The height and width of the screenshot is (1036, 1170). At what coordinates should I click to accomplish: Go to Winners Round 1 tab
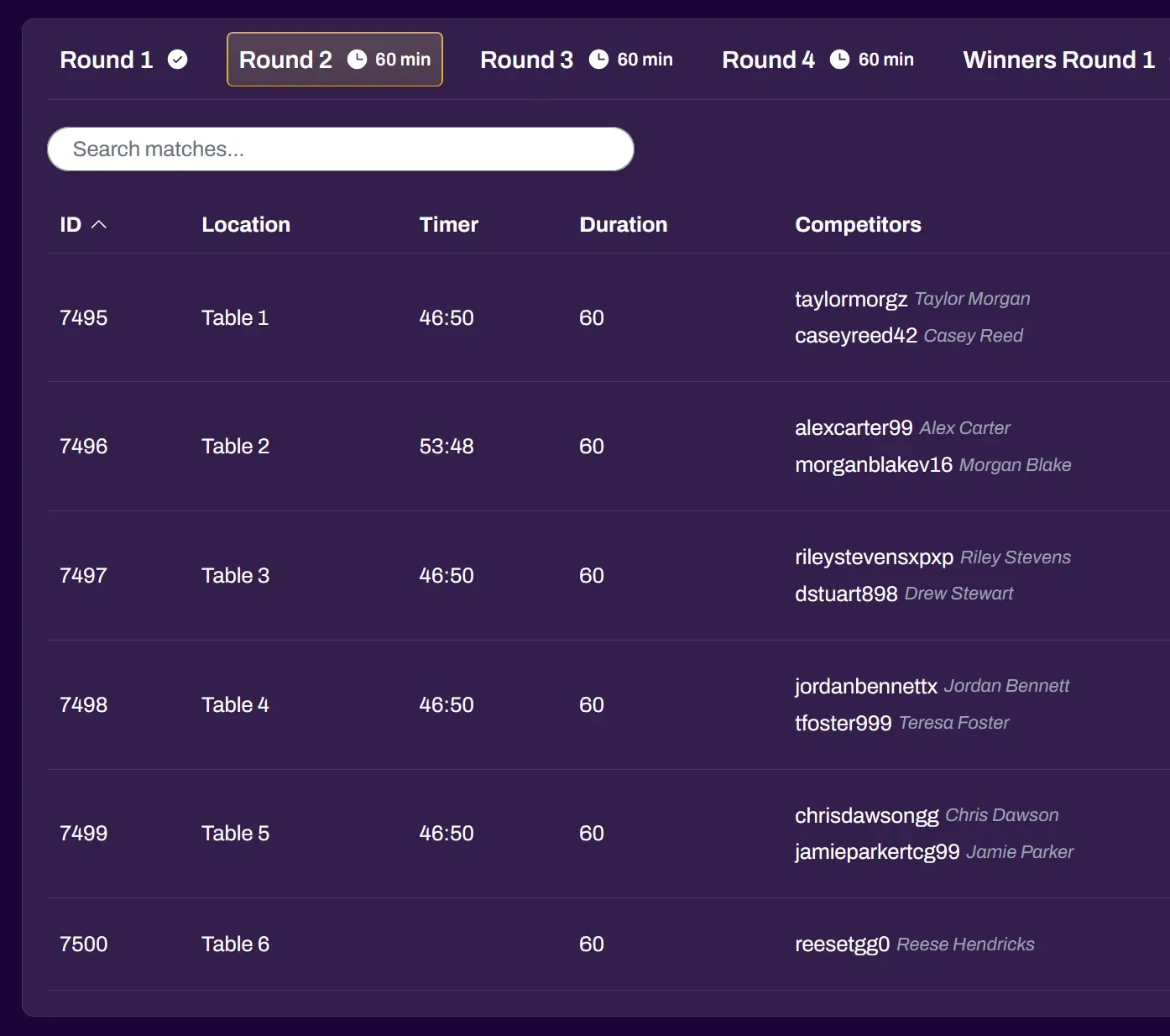tap(1058, 60)
